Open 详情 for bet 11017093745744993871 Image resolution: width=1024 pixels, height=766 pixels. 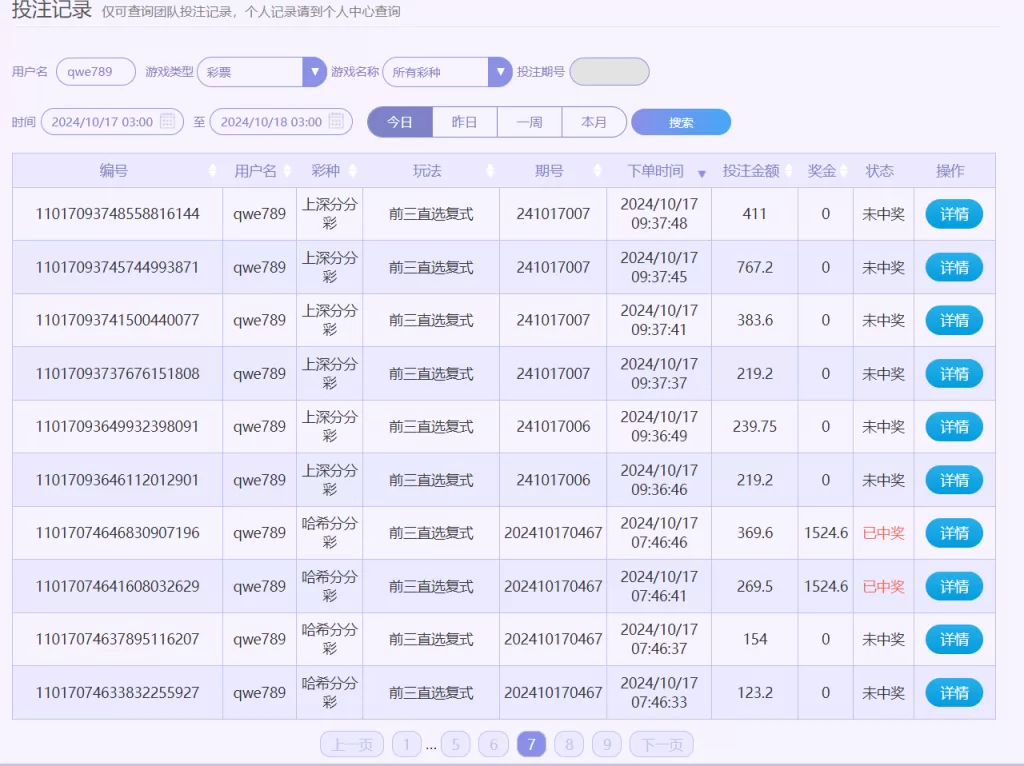pos(954,268)
